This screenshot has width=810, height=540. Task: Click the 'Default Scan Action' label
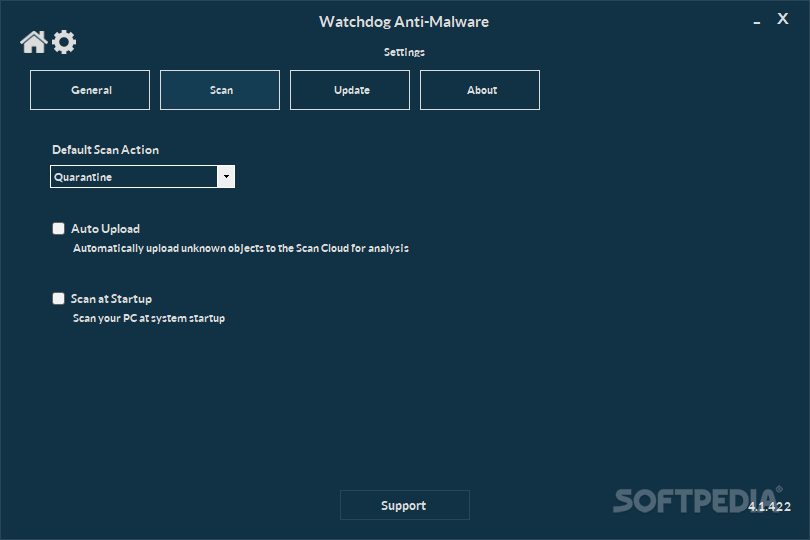[105, 150]
